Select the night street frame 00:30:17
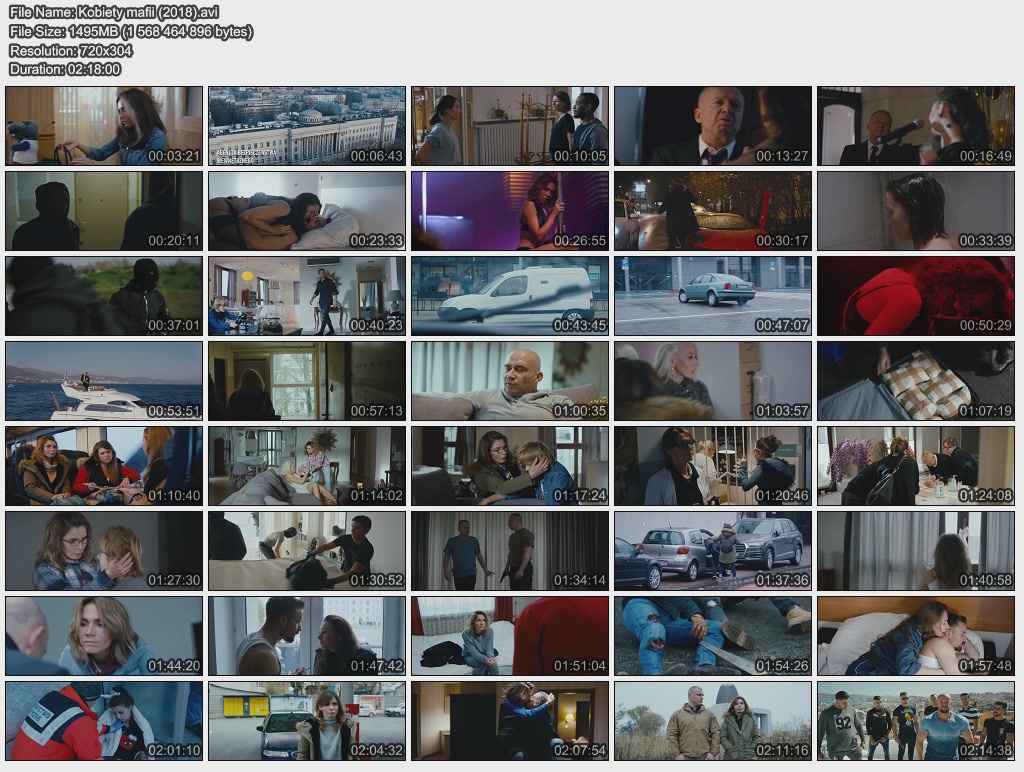This screenshot has height=772, width=1024. click(713, 211)
